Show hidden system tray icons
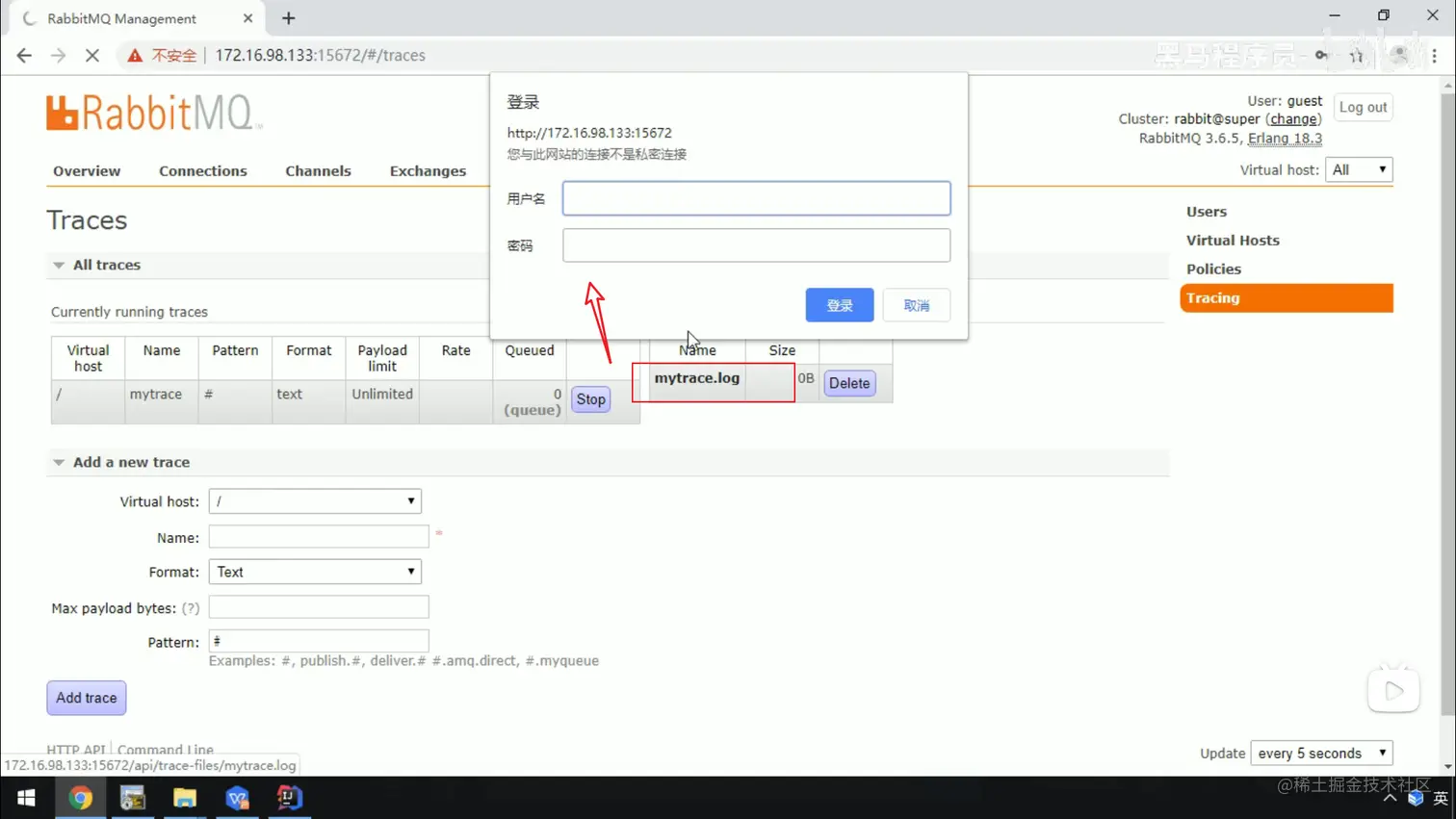Screen dimensions: 1456x819 1390,798
